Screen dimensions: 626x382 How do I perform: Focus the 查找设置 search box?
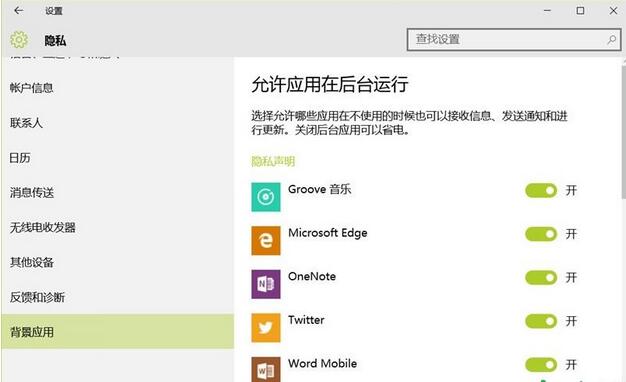[x=514, y=40]
